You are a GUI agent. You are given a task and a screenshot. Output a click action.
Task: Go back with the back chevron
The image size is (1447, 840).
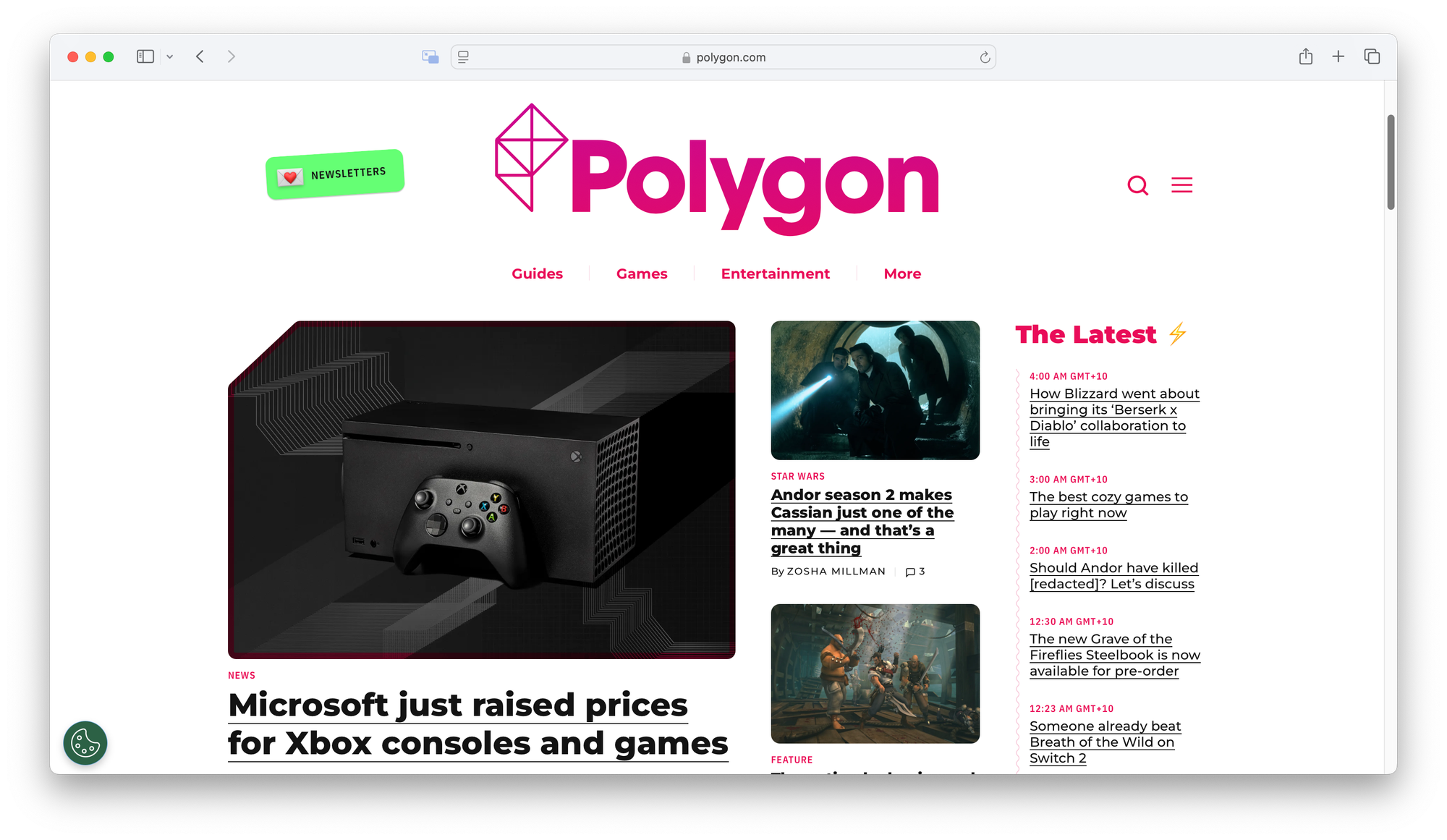tap(200, 56)
